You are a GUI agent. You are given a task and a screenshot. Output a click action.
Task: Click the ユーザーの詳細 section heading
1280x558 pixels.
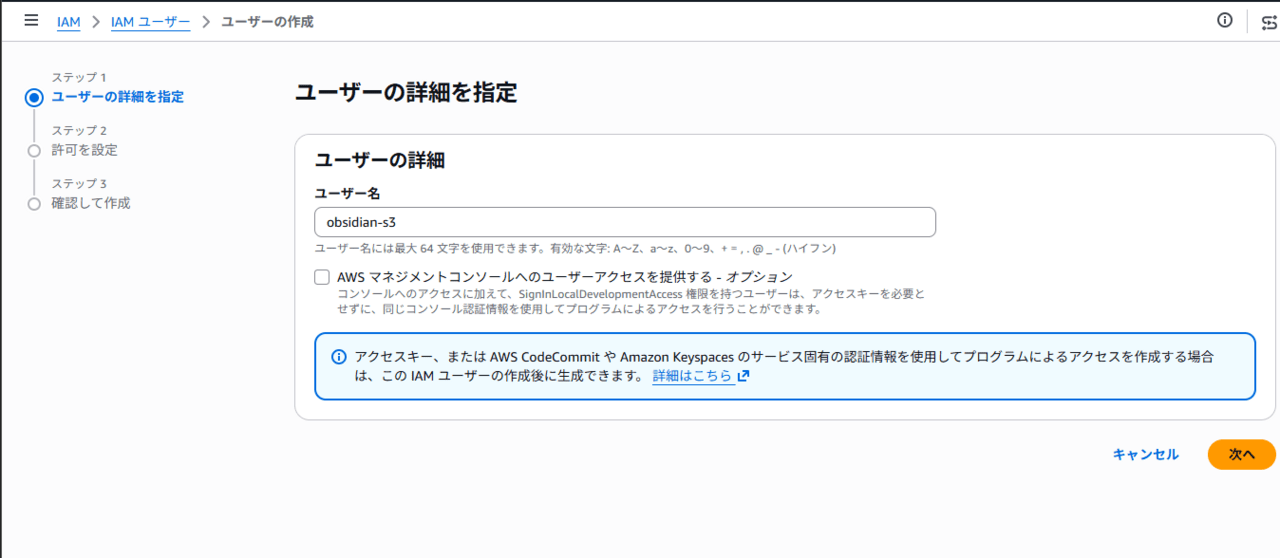point(380,159)
